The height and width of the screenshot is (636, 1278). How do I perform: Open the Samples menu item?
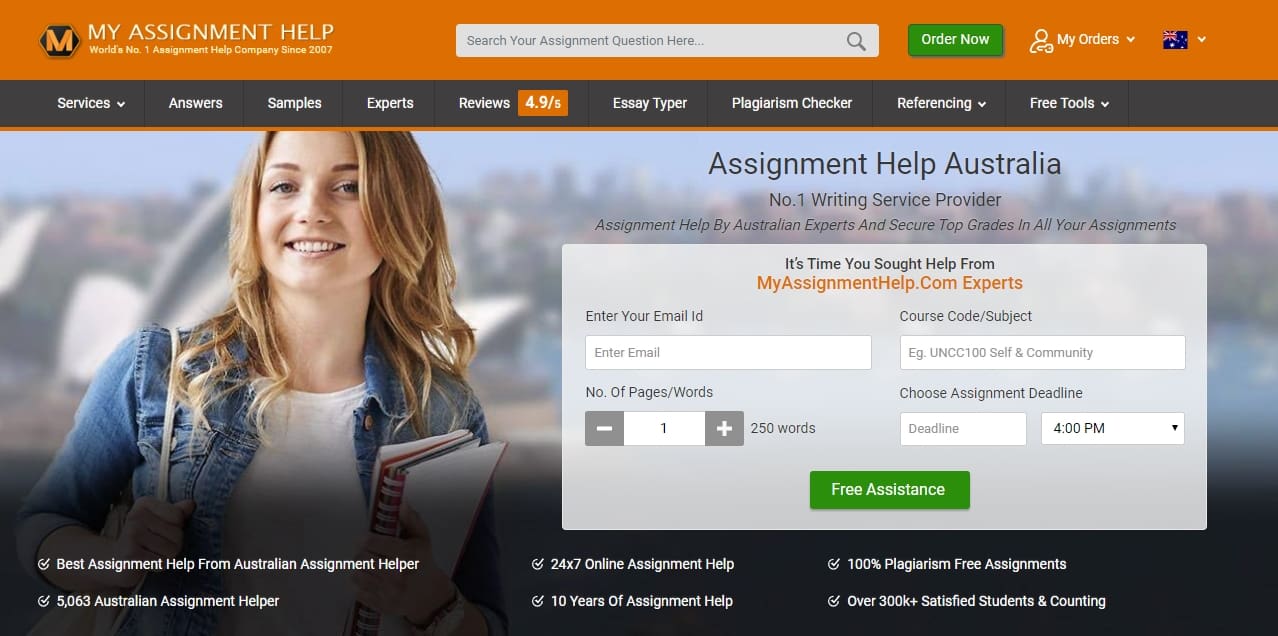pos(295,103)
